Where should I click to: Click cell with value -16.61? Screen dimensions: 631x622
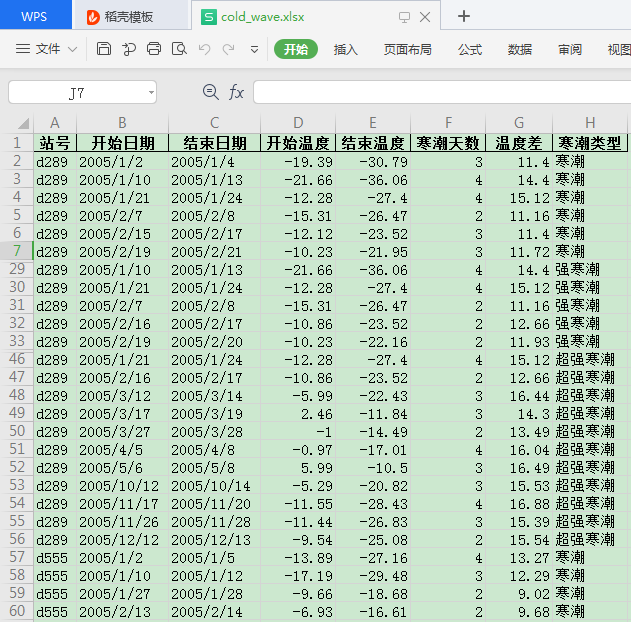373,612
